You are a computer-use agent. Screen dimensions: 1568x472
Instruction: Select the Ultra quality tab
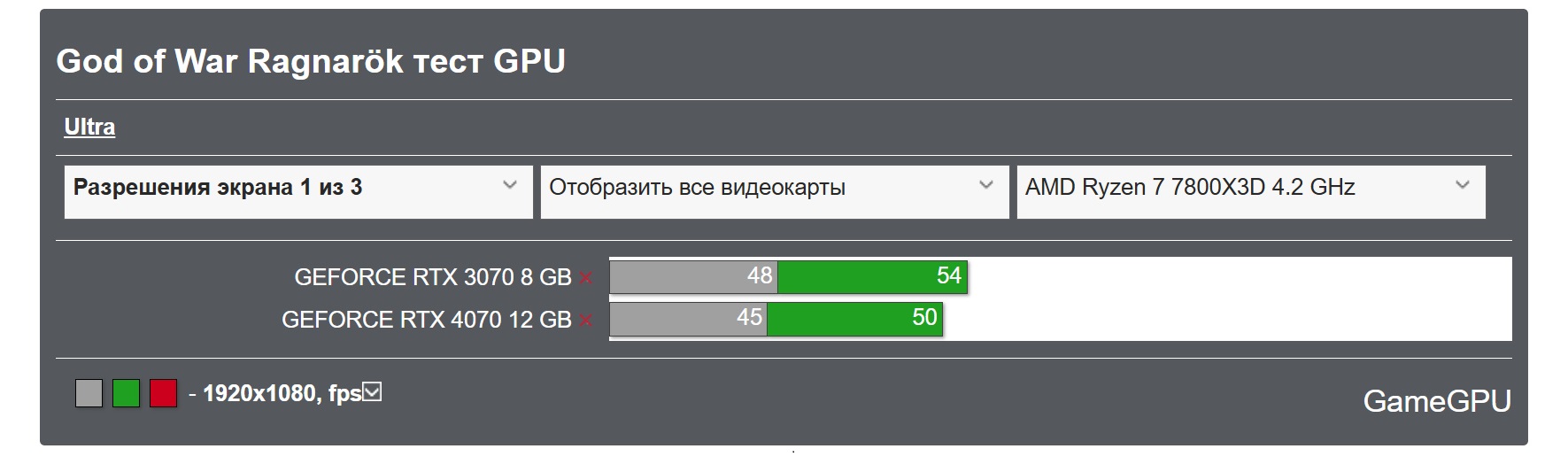point(89,127)
